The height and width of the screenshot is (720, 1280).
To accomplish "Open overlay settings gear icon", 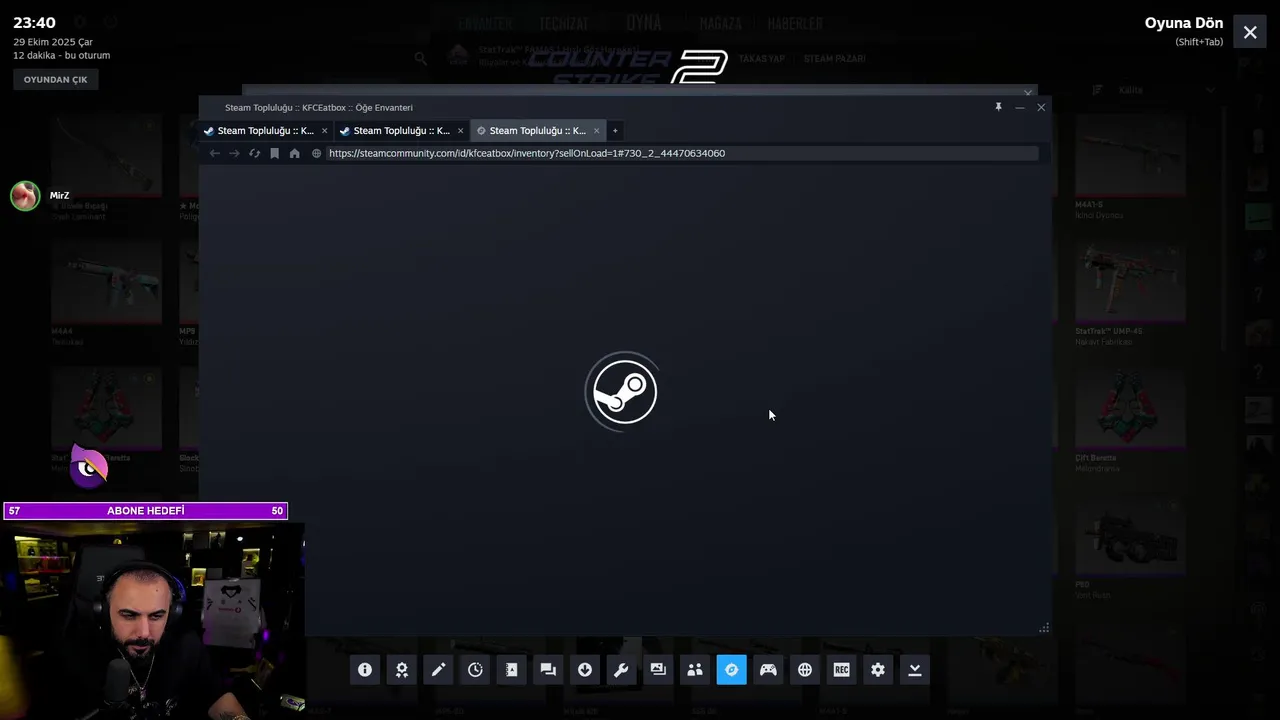I will tap(878, 670).
